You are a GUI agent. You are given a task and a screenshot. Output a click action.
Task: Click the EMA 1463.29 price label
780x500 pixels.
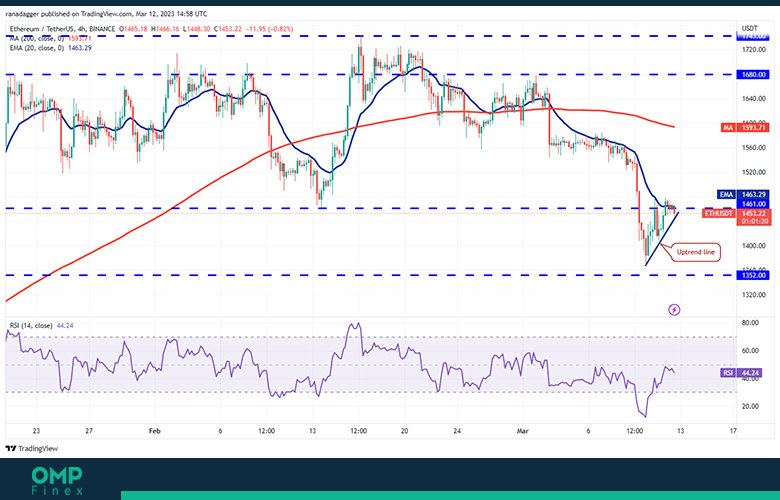[744, 194]
